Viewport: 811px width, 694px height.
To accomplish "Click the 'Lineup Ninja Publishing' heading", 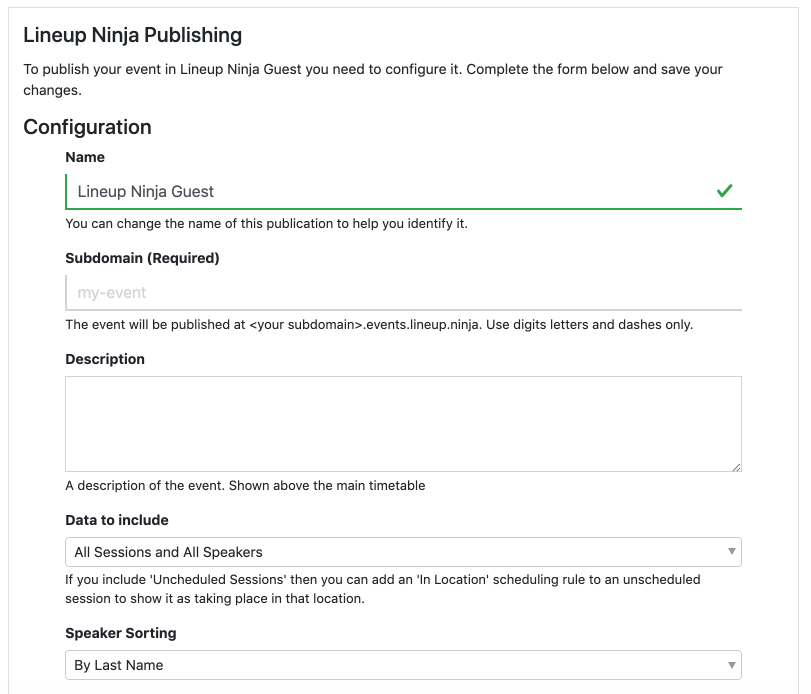I will pos(132,35).
